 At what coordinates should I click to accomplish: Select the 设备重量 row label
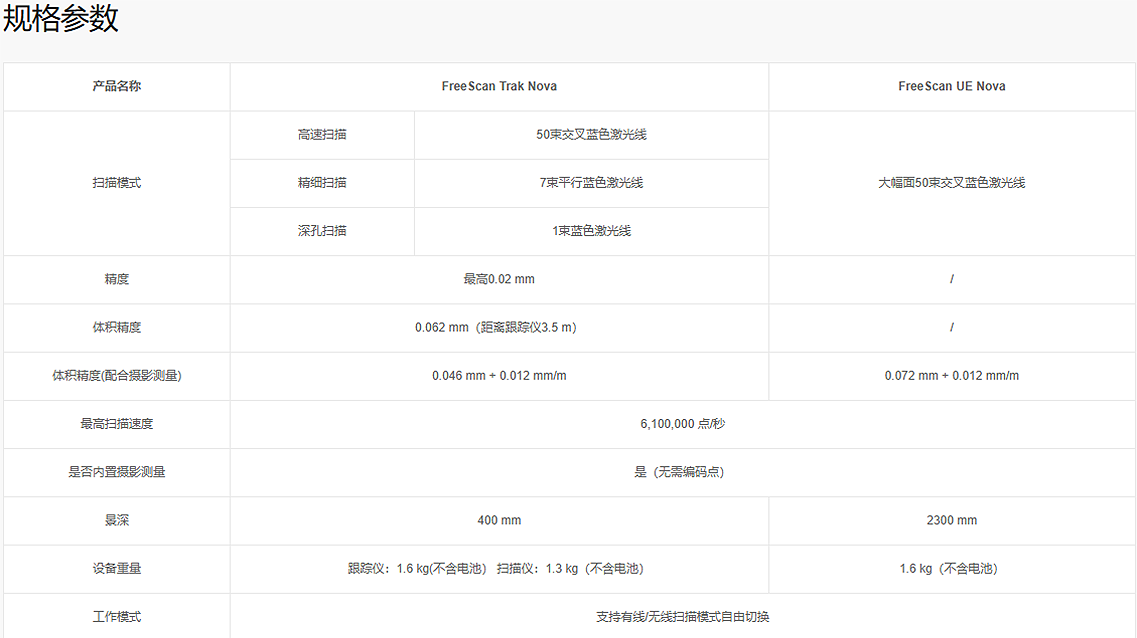[x=117, y=569]
